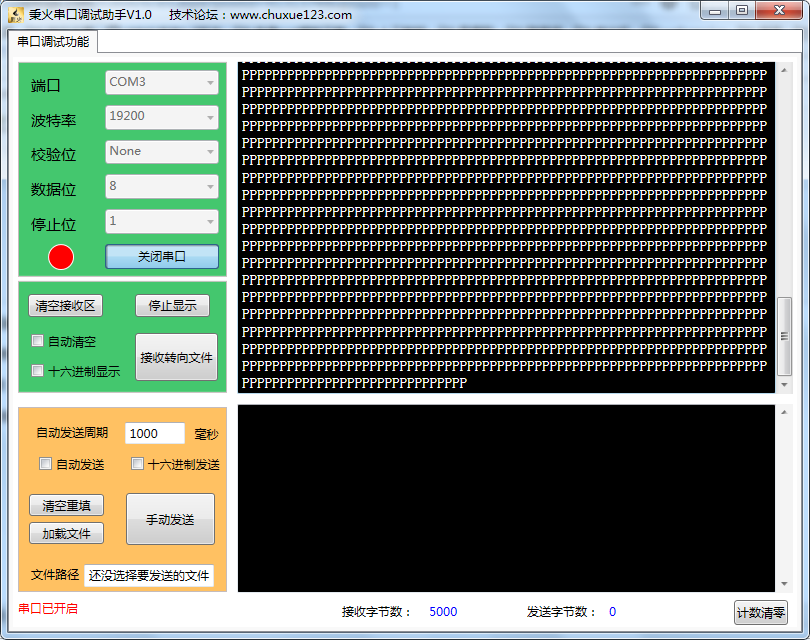Click the 串口已开启 status text
810x640 pixels.
48,608
